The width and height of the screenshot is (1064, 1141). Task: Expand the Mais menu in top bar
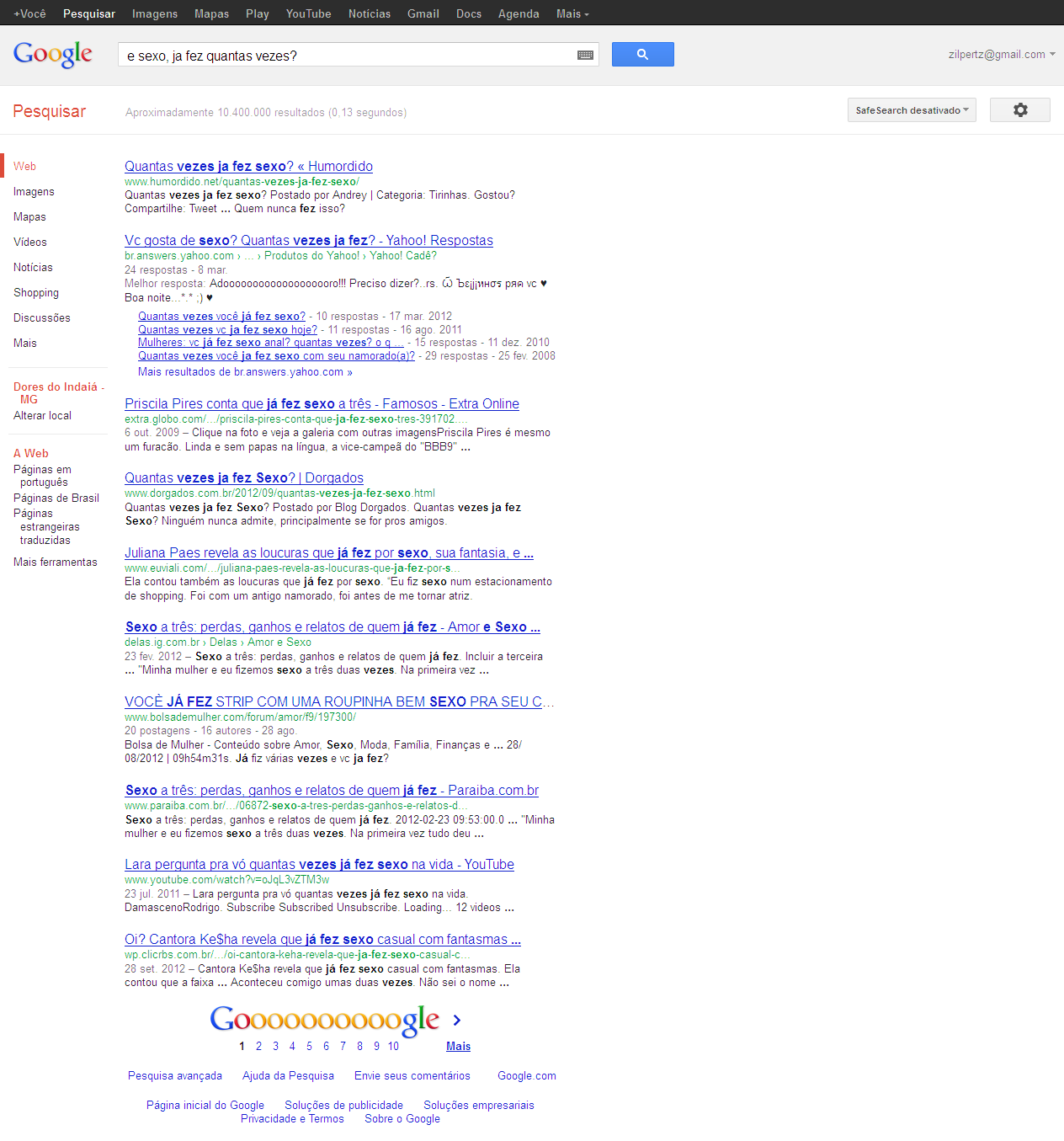coord(572,13)
